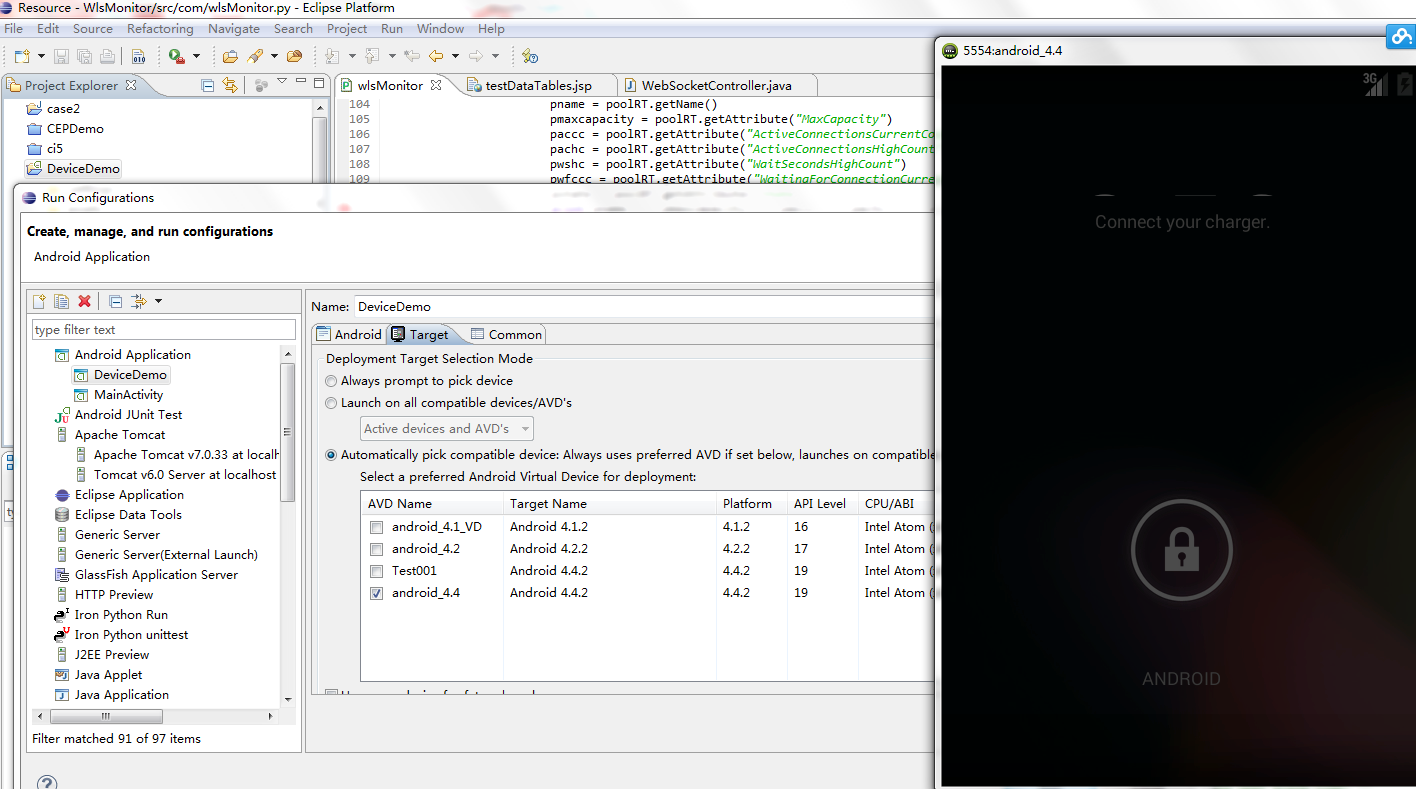Open the Refactoring menu
This screenshot has height=789, width=1416.
click(x=160, y=29)
